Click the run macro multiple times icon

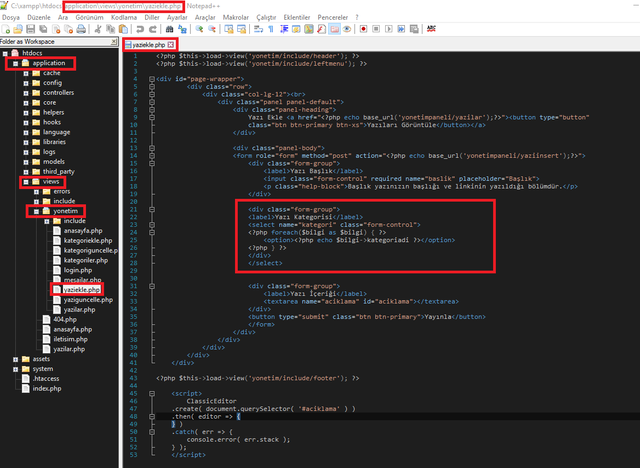pyautogui.click(x=401, y=29)
